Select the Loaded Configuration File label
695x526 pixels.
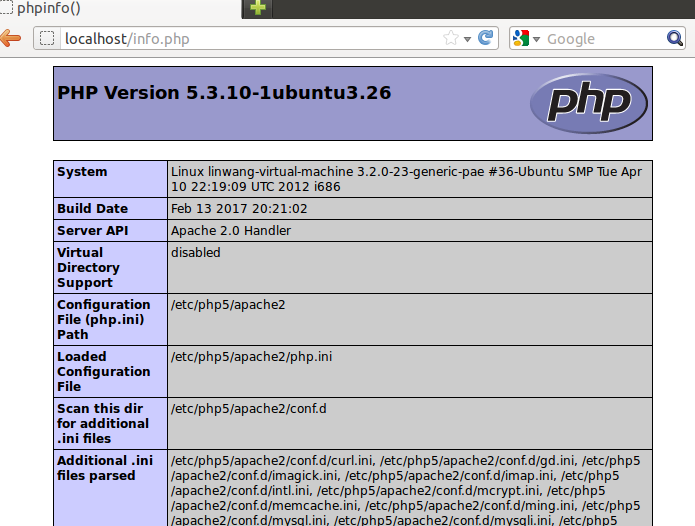click(104, 371)
